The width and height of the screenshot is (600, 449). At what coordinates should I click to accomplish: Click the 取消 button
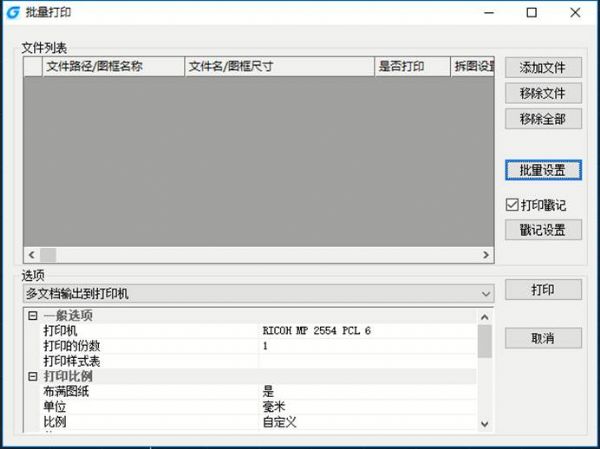(x=543, y=338)
